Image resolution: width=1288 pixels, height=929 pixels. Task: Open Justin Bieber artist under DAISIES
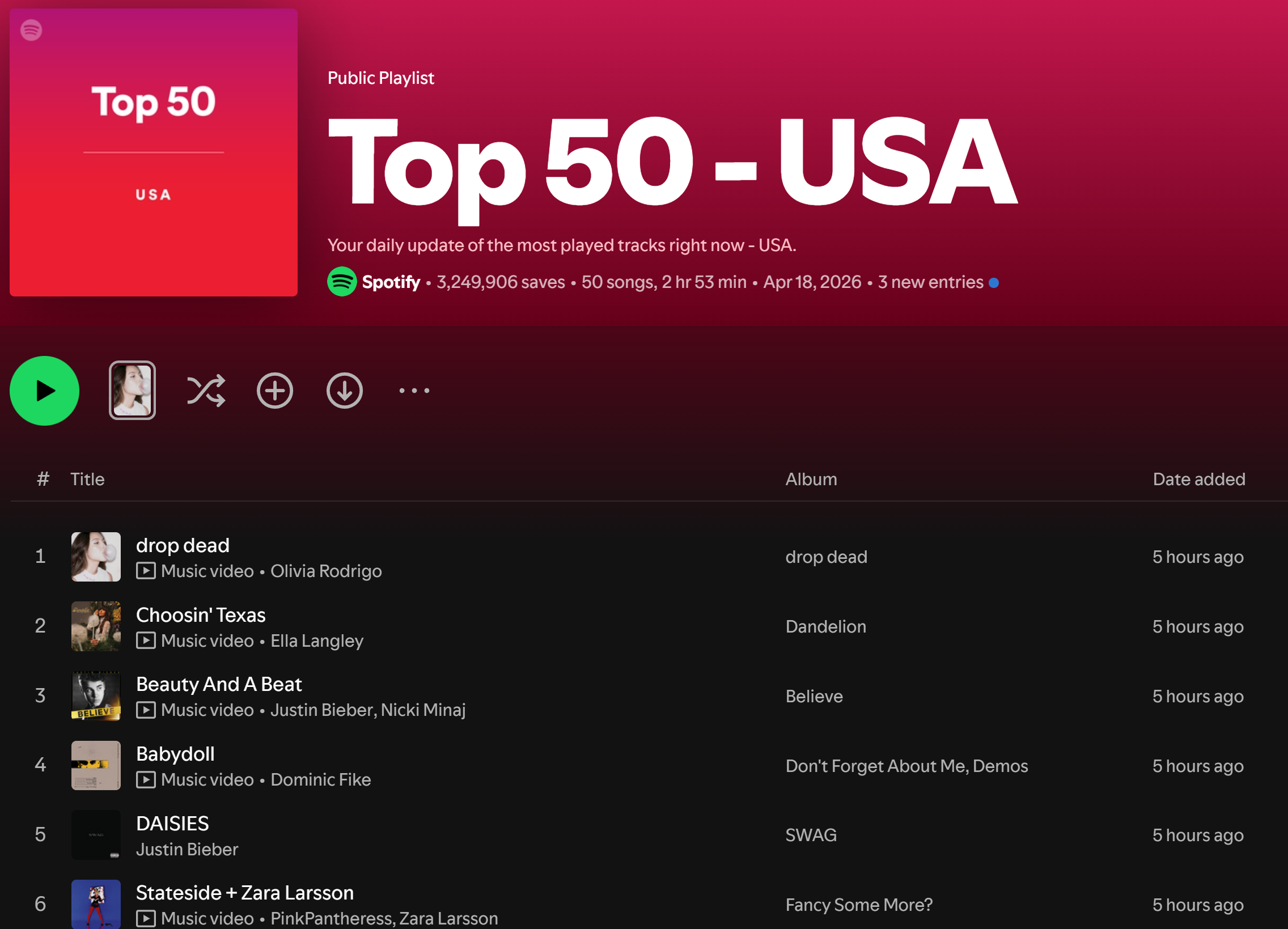point(188,850)
